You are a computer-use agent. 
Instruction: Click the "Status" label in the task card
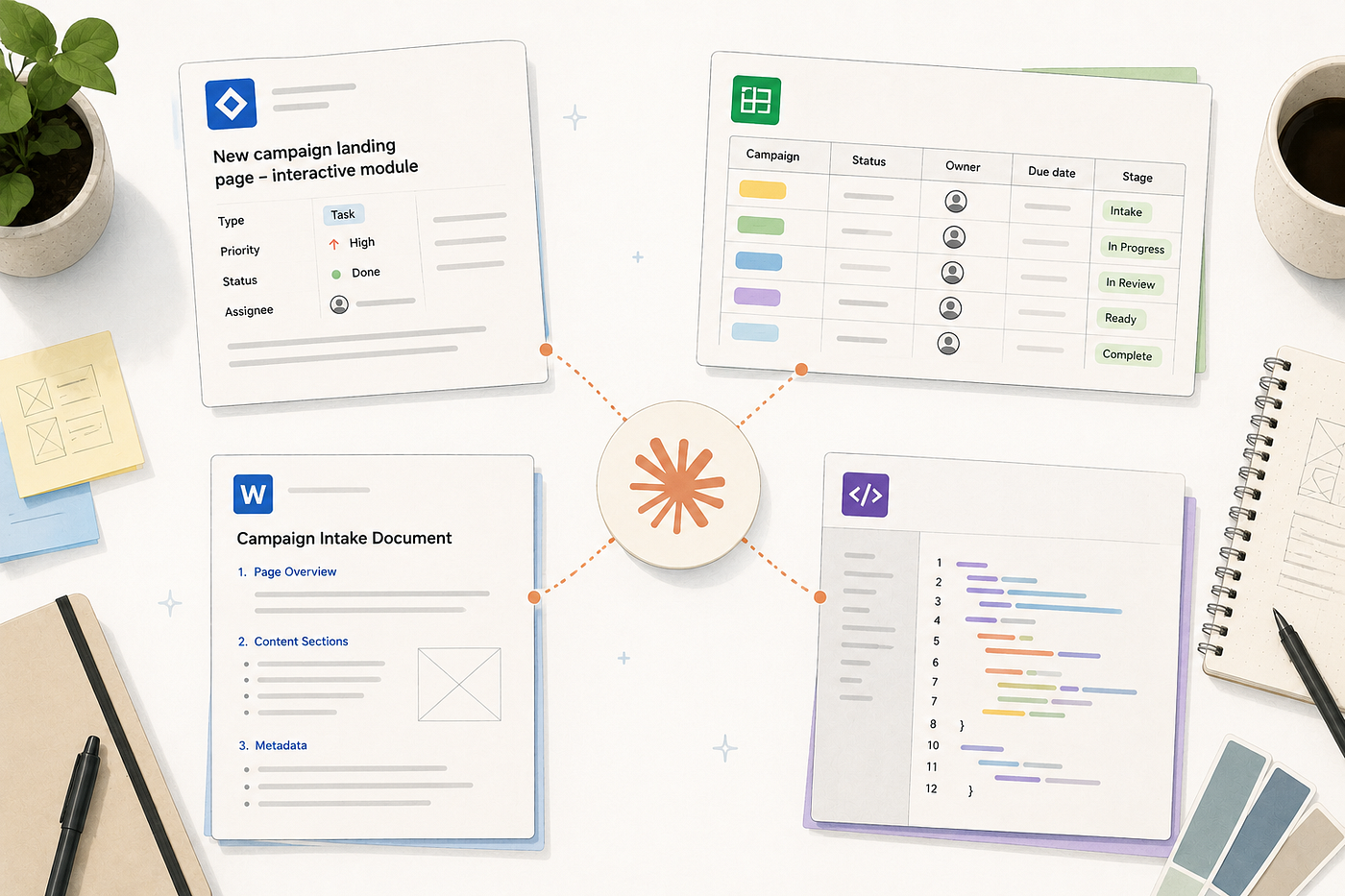(x=240, y=281)
